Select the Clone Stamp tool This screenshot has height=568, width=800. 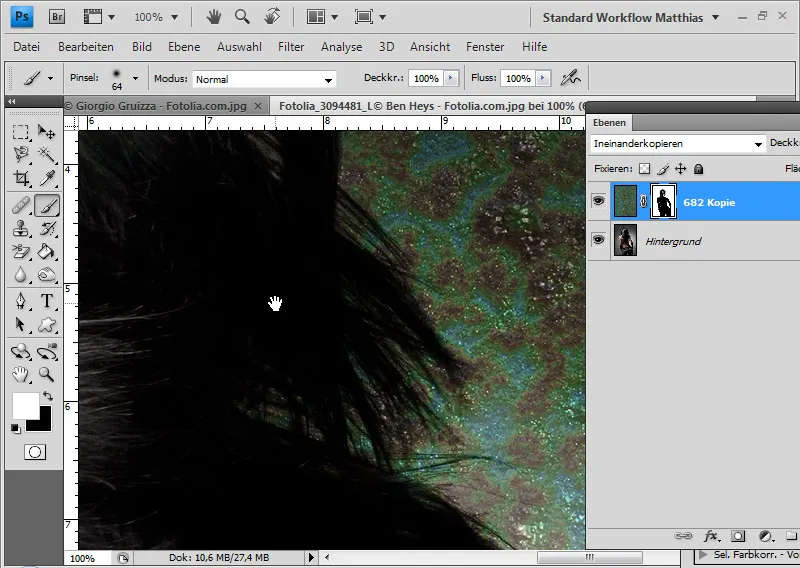pos(21,229)
